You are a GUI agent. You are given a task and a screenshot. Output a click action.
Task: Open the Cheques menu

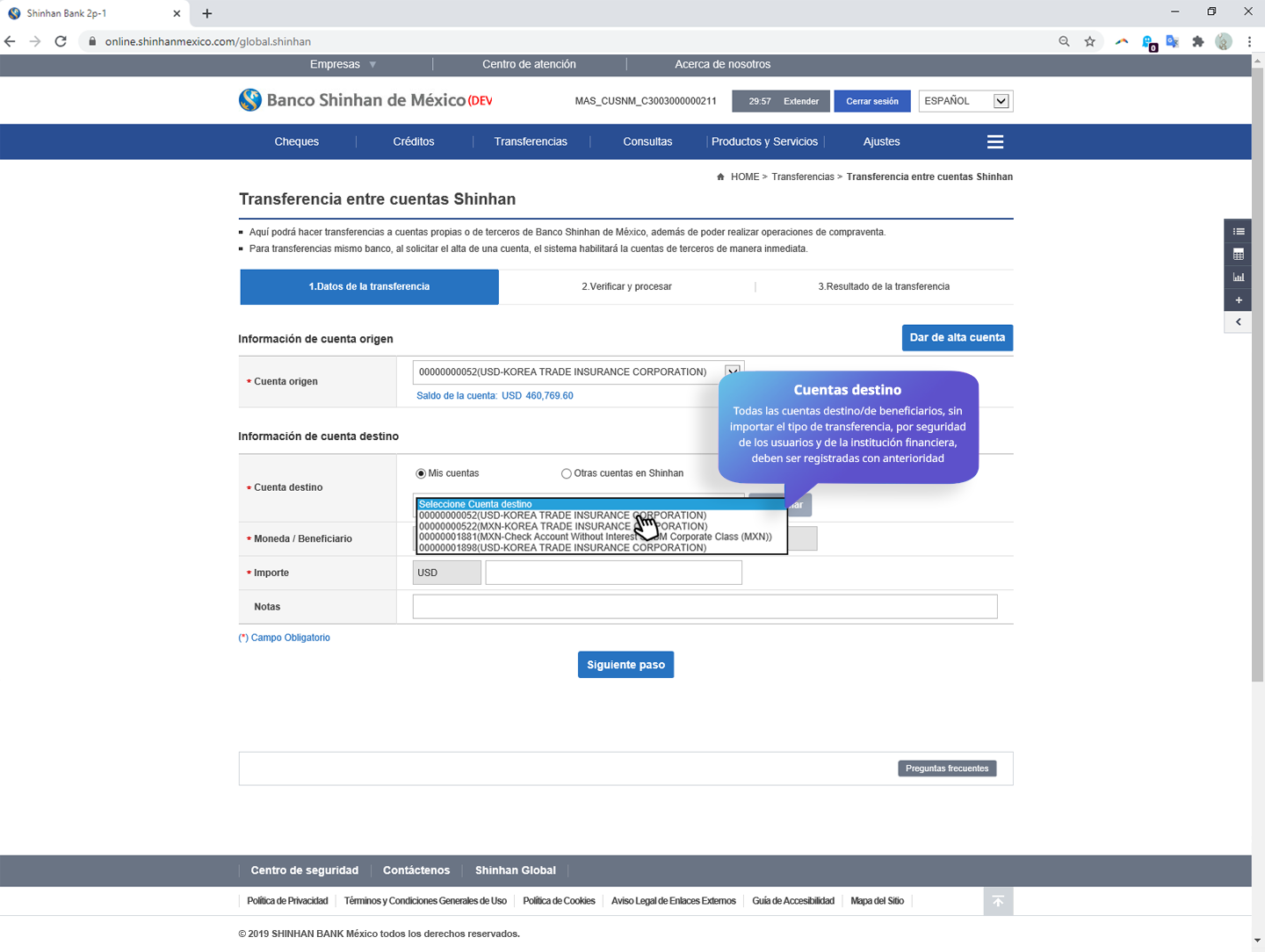tap(297, 141)
